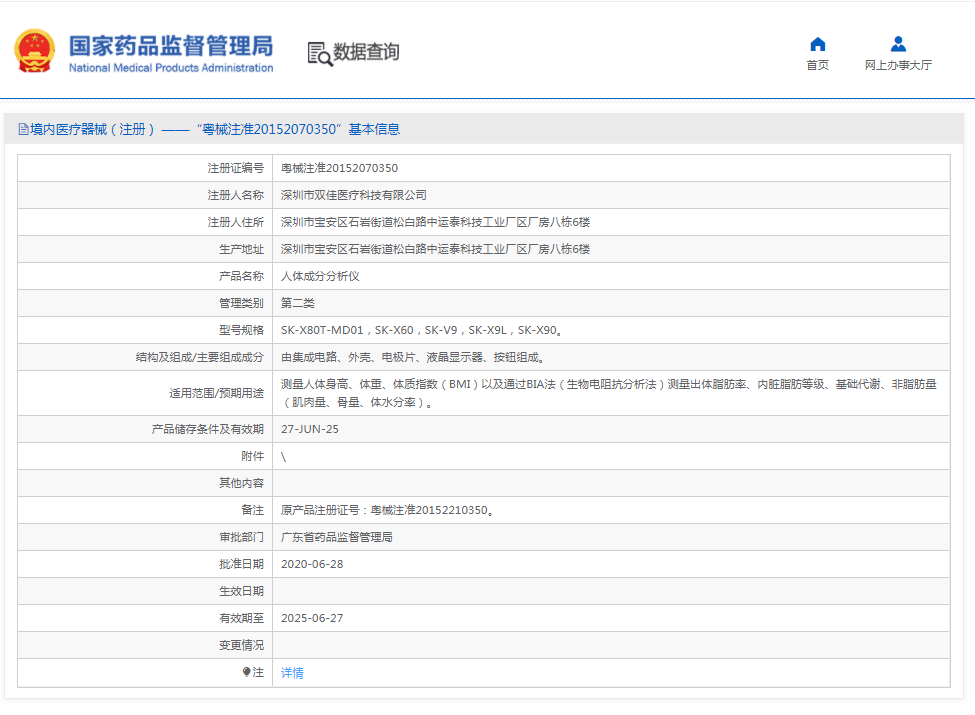Click the document icon before 境内医疗器械 title
Image resolution: width=975 pixels, height=715 pixels.
tap(22, 128)
